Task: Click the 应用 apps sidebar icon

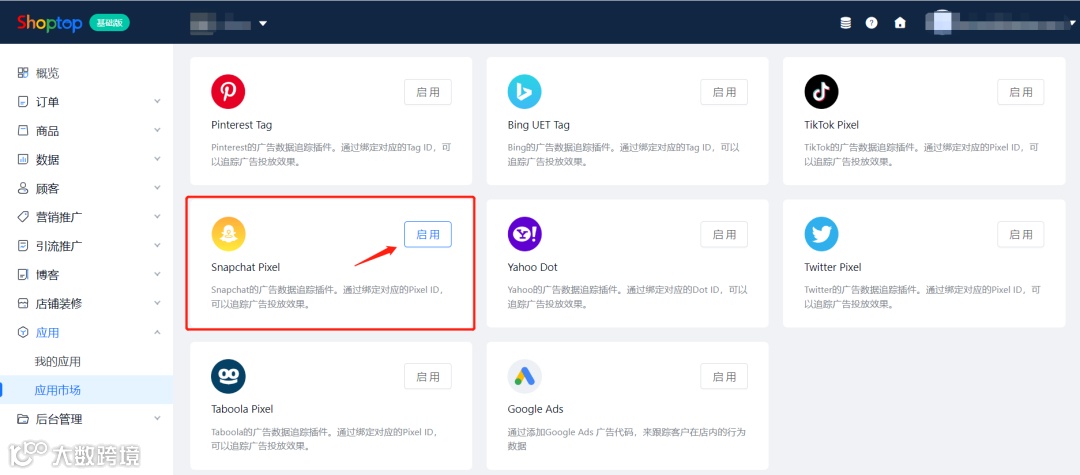Action: pyautogui.click(x=23, y=332)
